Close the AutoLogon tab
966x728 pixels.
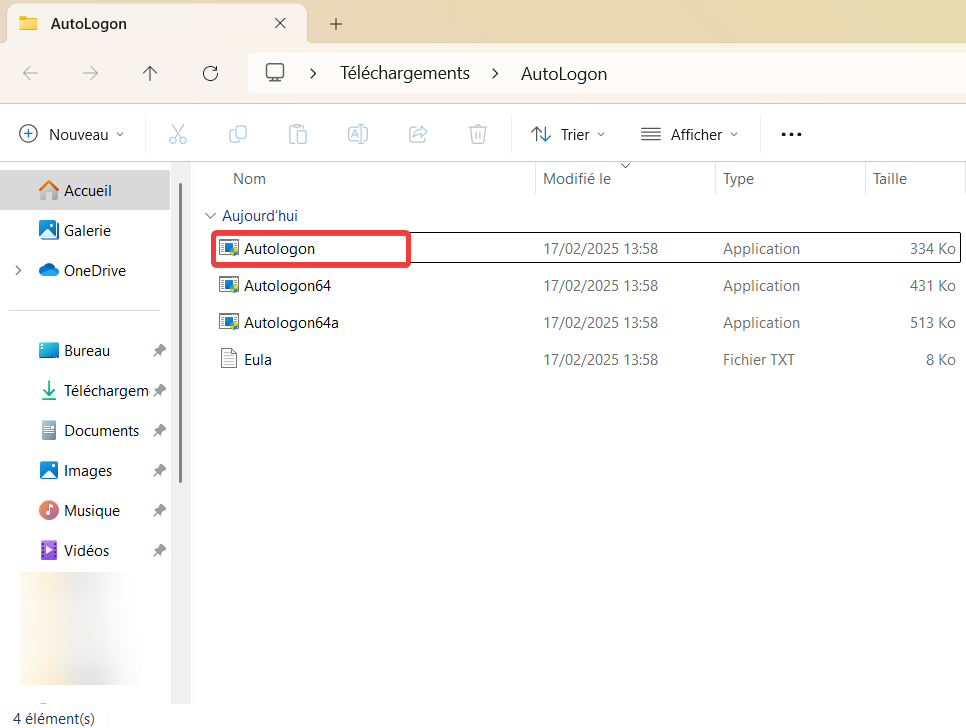(280, 23)
